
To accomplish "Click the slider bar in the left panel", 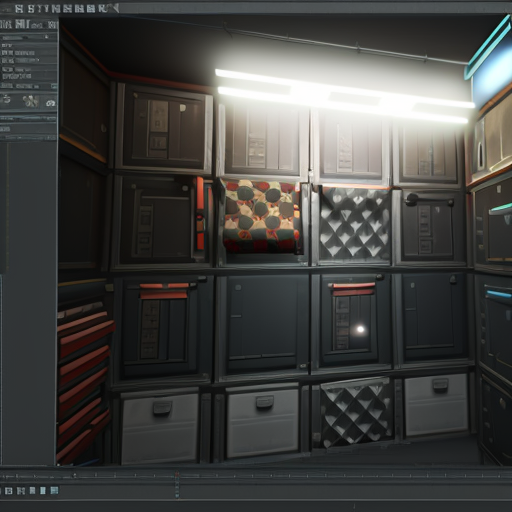I will click(22, 38).
